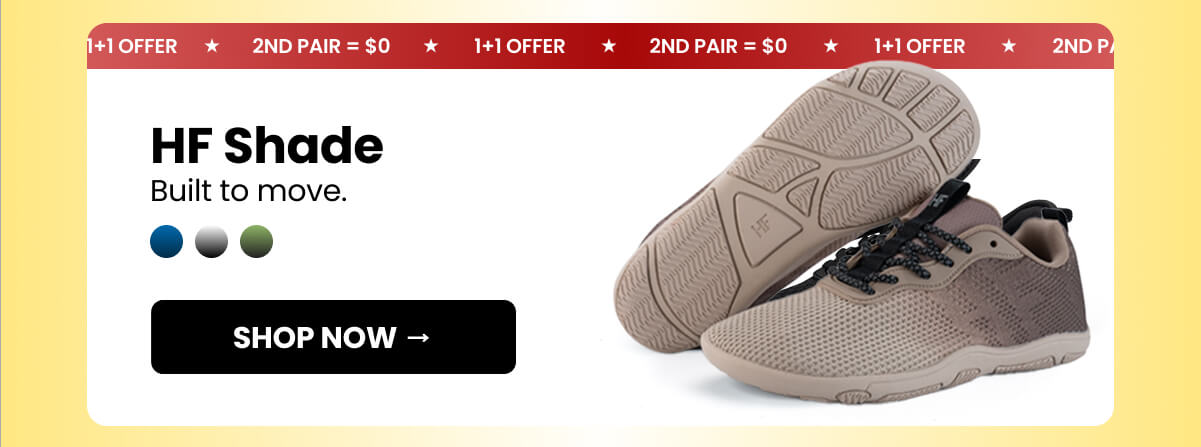Click the middle '1+1 OFFER' banner text
The width and height of the screenshot is (1201, 447).
tap(519, 46)
